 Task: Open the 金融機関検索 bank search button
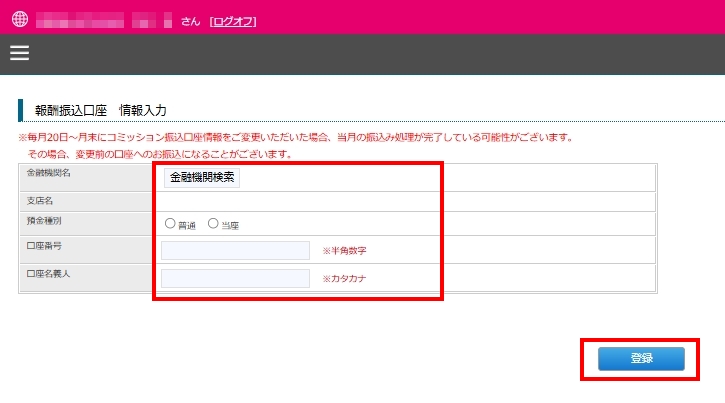pyautogui.click(x=202, y=177)
